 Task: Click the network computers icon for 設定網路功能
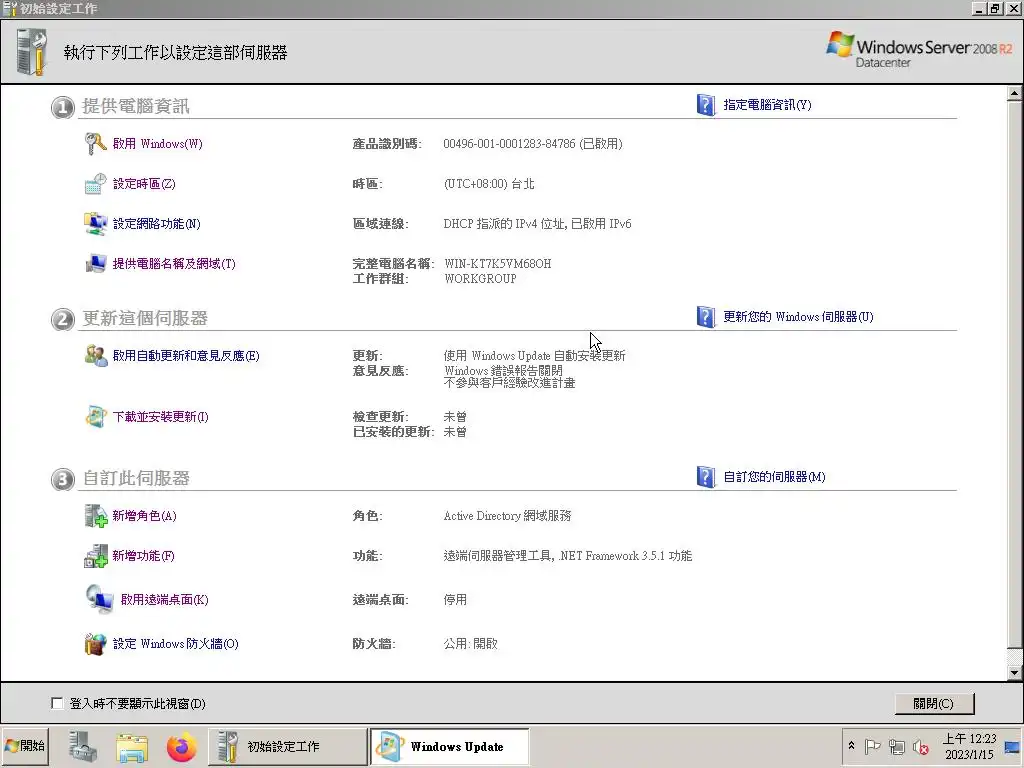tap(95, 224)
